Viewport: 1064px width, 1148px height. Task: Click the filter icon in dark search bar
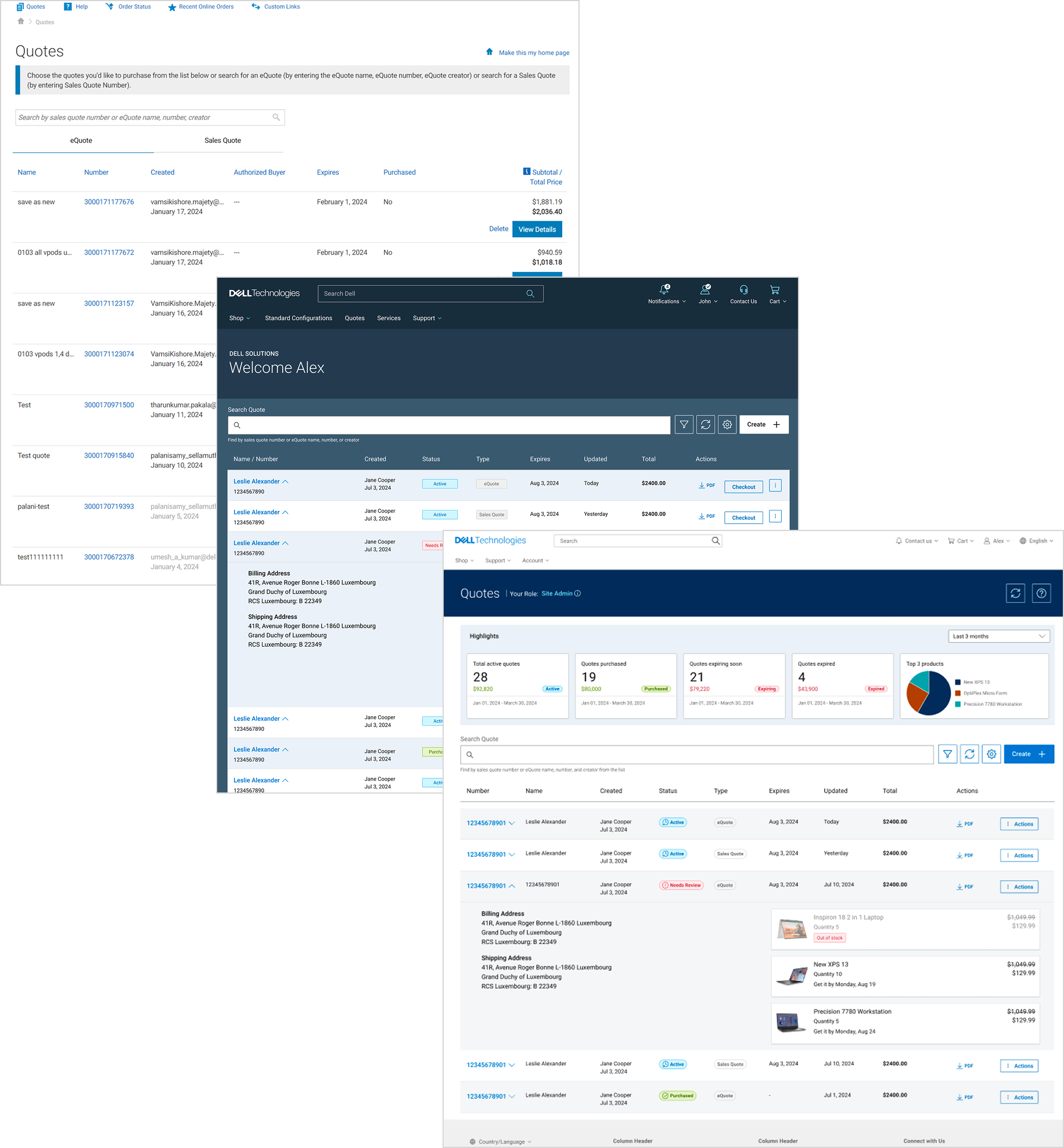tap(684, 425)
